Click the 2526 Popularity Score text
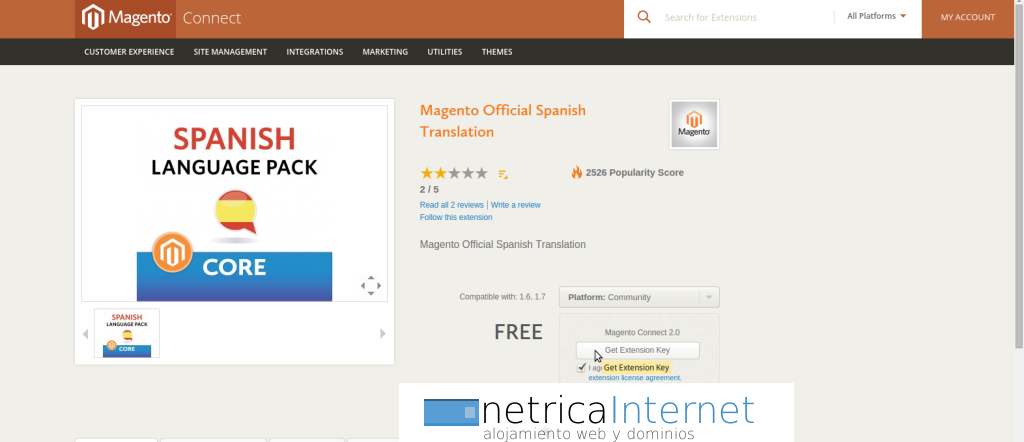 (x=635, y=173)
